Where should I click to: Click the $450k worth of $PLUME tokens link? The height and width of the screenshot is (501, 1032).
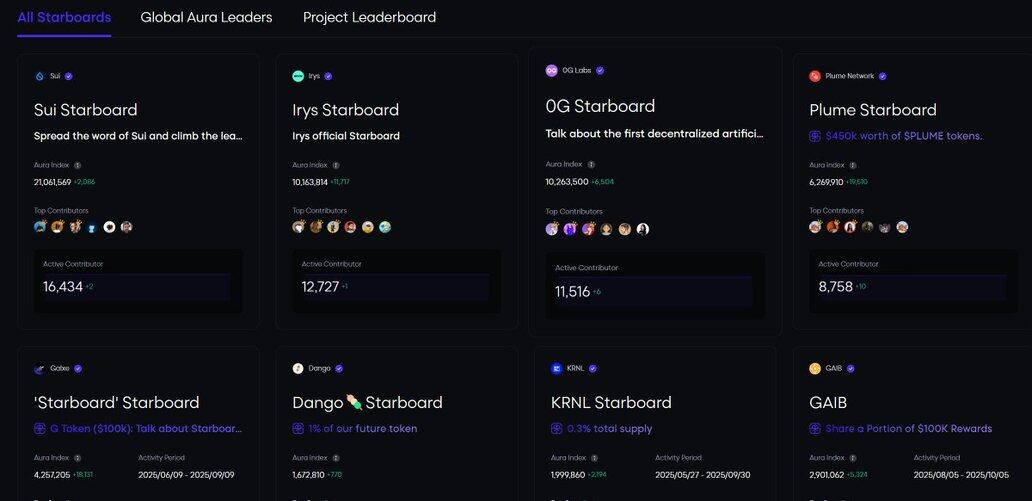[904, 136]
